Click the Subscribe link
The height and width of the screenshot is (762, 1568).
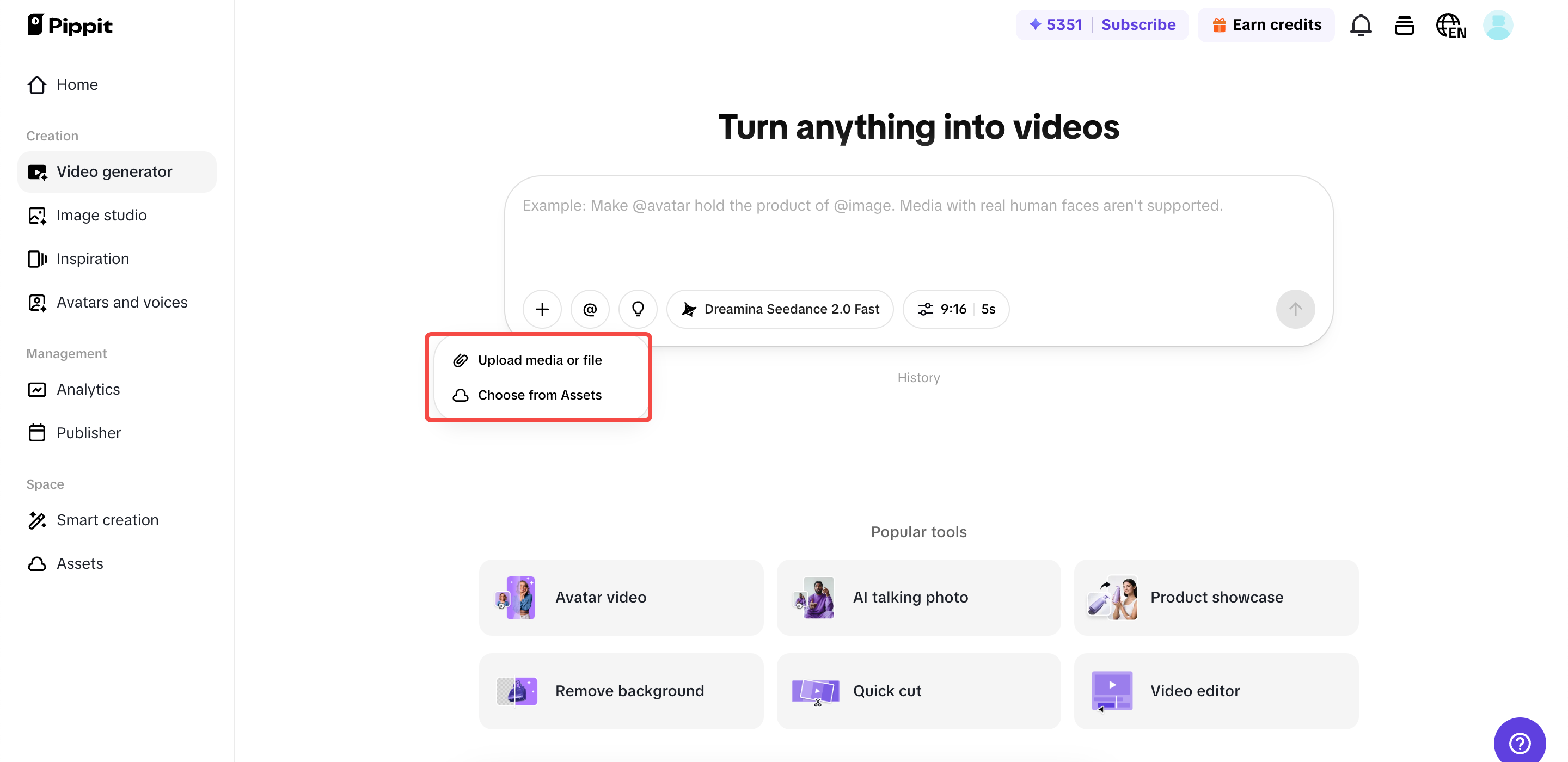[1138, 24]
